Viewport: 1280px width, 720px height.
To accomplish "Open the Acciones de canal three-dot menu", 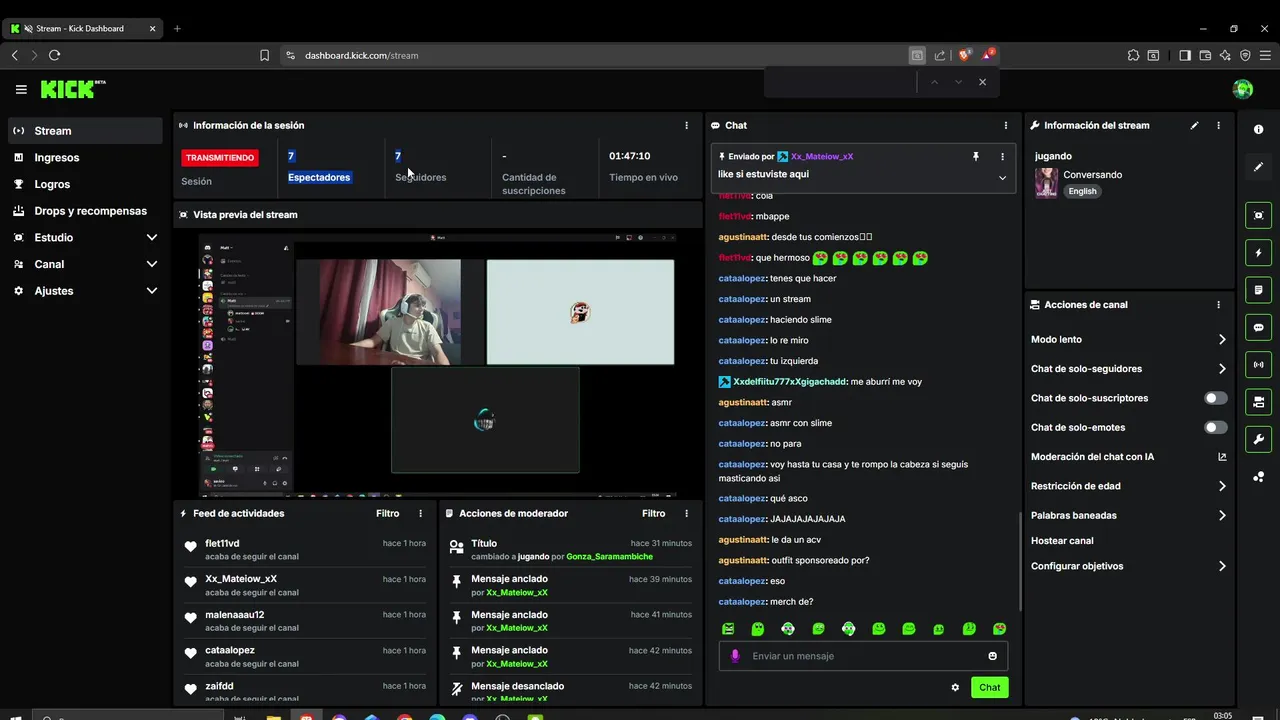I will [x=1218, y=305].
